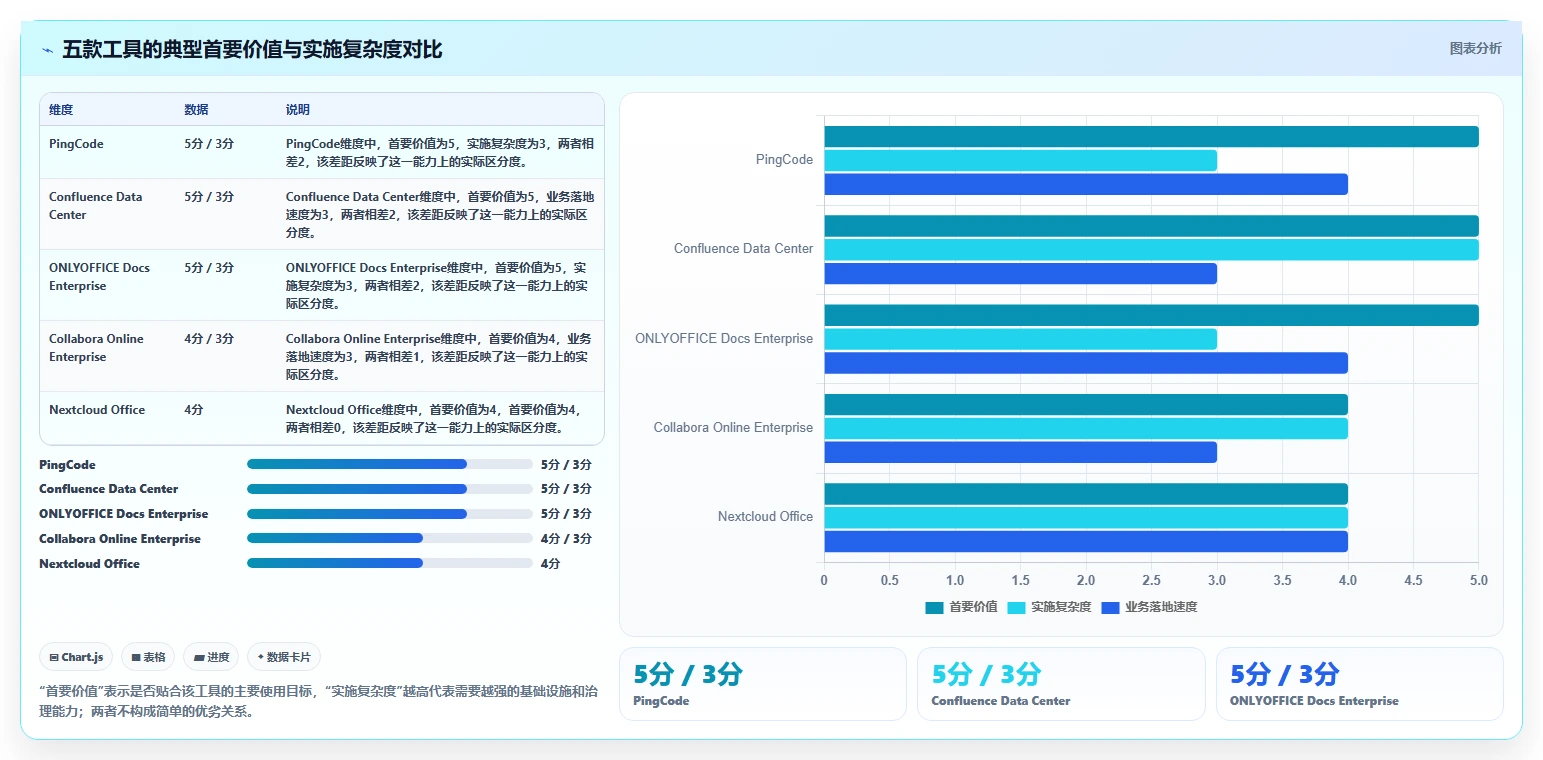1543x760 pixels.
Task: Click the Nextcloud Office y-axis chart label
Action: 765,517
